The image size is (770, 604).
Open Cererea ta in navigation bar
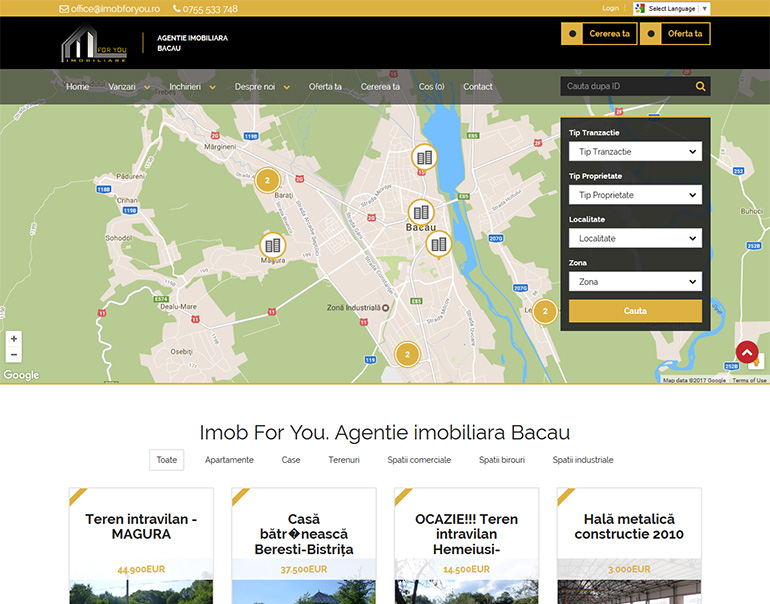click(380, 87)
